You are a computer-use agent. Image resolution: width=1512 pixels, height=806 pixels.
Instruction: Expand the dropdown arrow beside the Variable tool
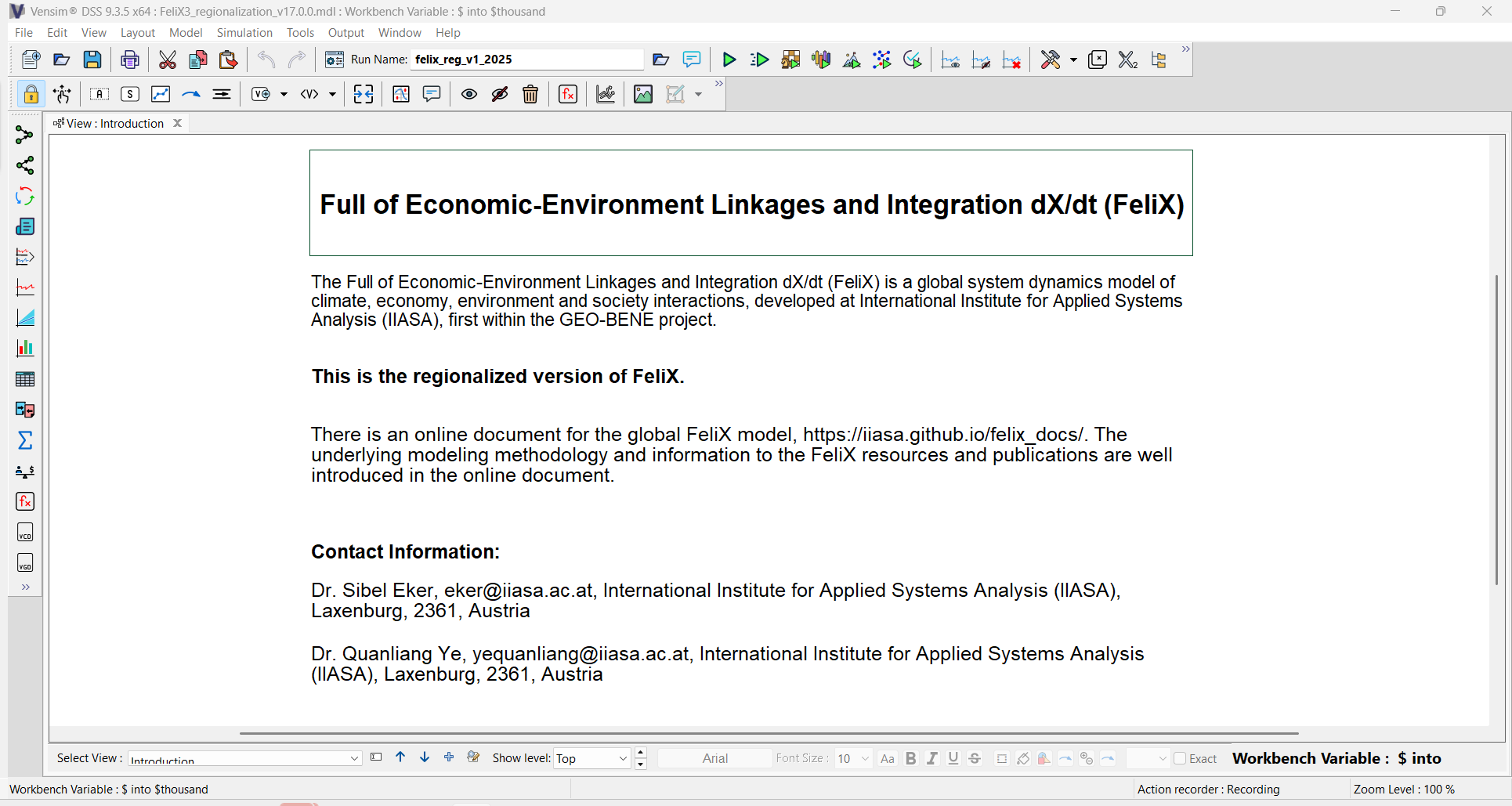[284, 95]
